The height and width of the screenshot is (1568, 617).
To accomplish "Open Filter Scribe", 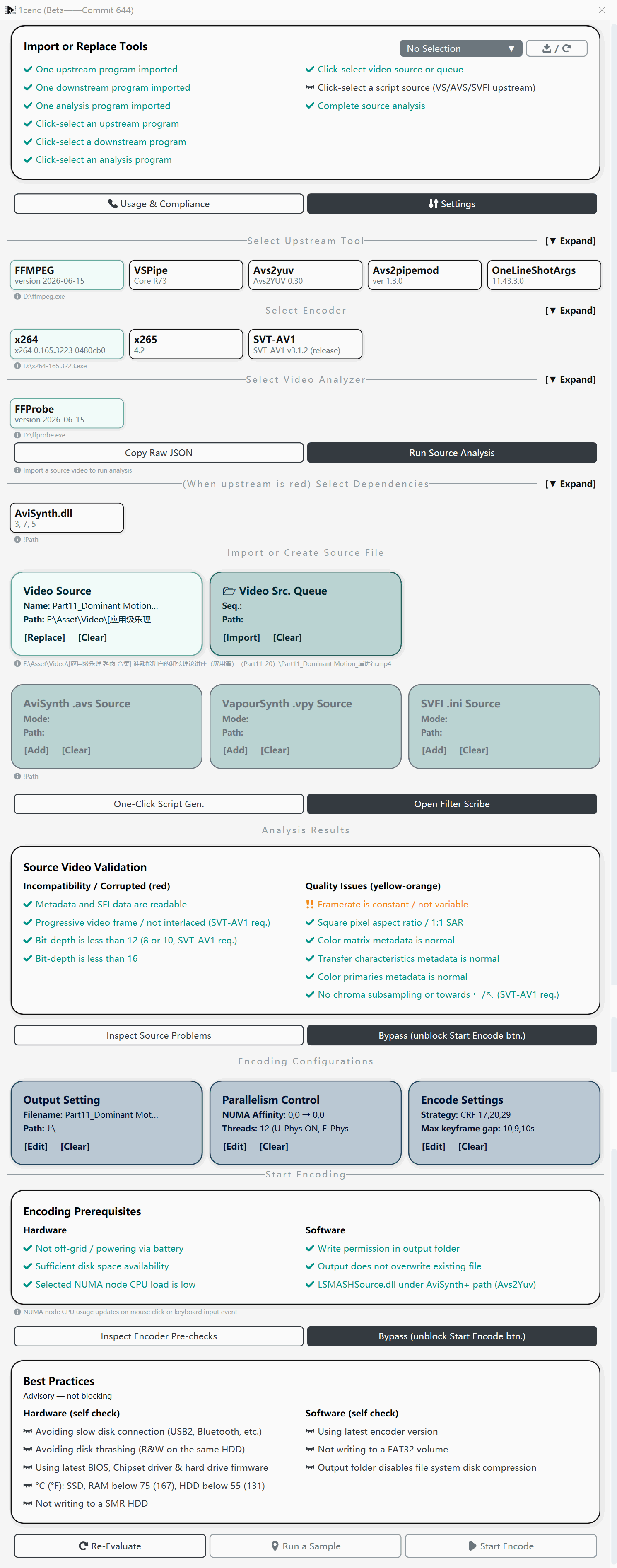I will (x=451, y=804).
